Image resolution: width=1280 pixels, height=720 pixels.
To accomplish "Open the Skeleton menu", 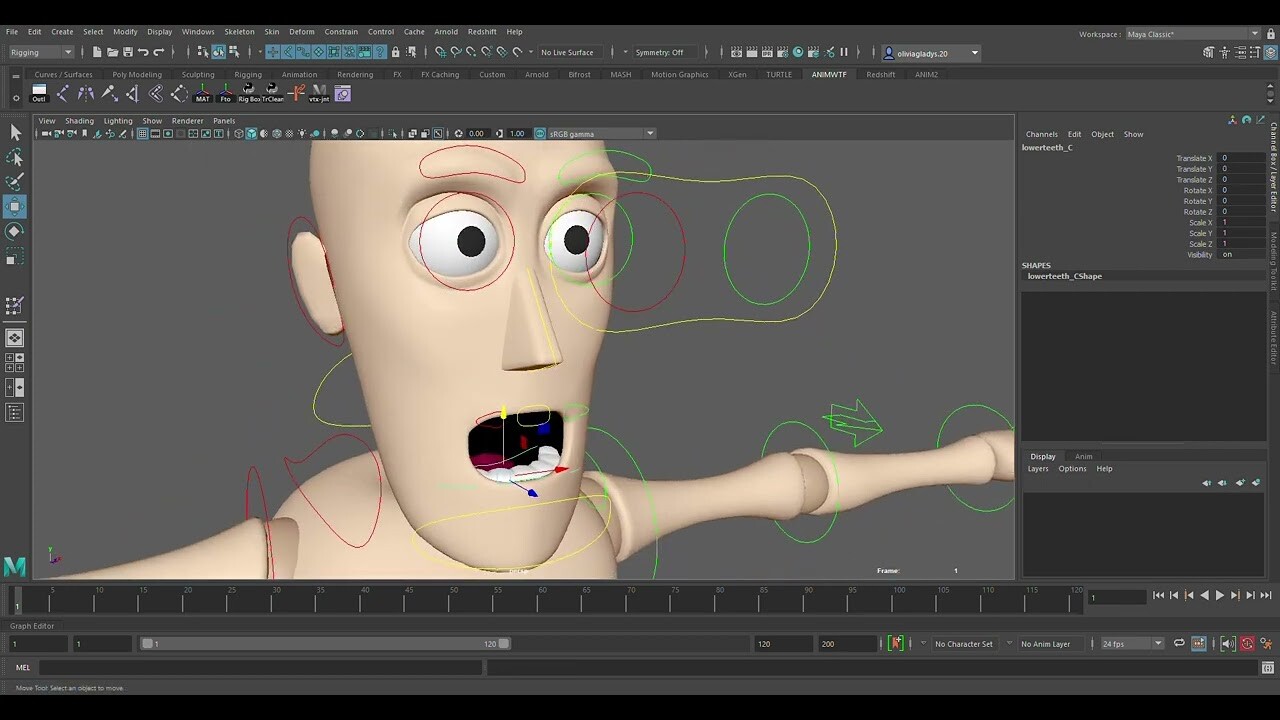I will pos(239,31).
